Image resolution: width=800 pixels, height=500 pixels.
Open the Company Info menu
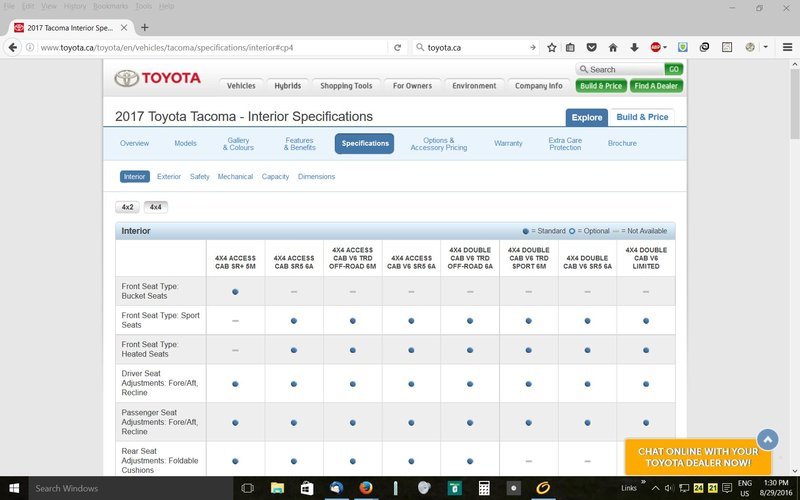coord(538,86)
